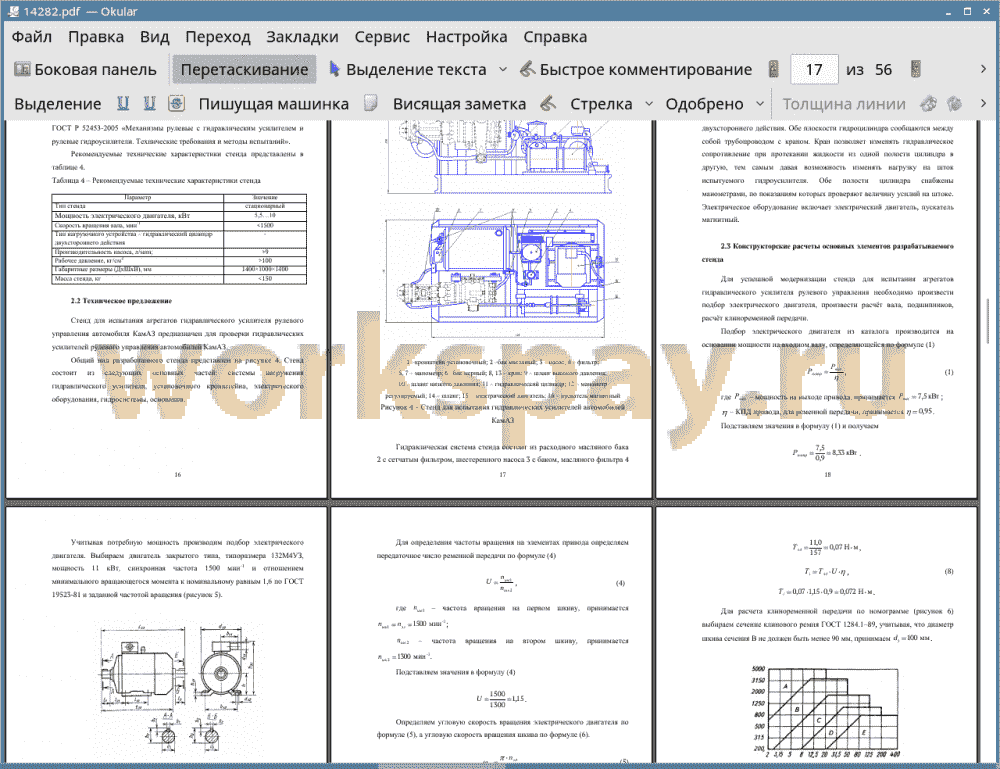Image resolution: width=1000 pixels, height=769 pixels.
Task: Click the first underline annotation icon
Action: 123,103
